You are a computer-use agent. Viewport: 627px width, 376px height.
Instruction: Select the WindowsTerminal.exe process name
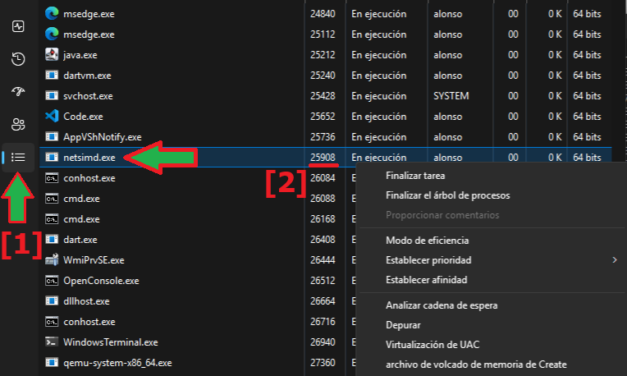110,342
